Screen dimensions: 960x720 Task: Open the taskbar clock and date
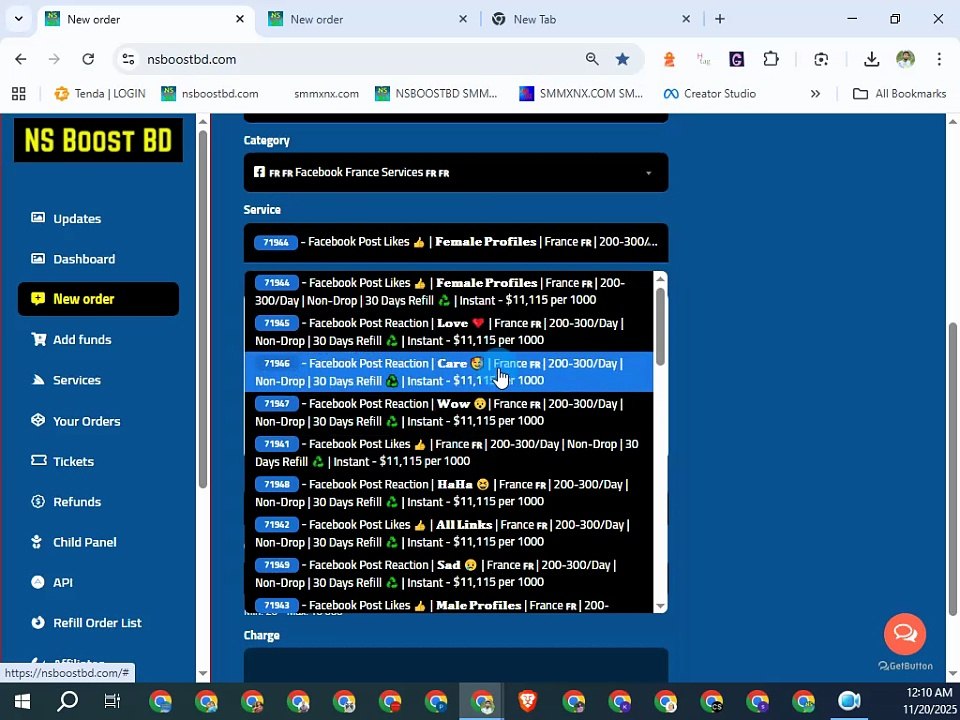point(928,701)
